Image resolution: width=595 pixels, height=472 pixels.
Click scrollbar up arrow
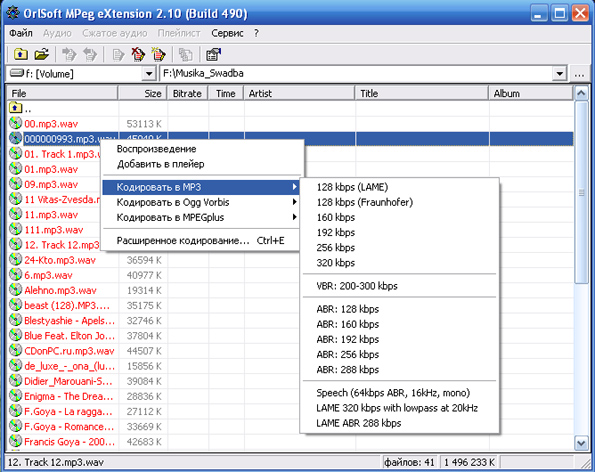581,93
